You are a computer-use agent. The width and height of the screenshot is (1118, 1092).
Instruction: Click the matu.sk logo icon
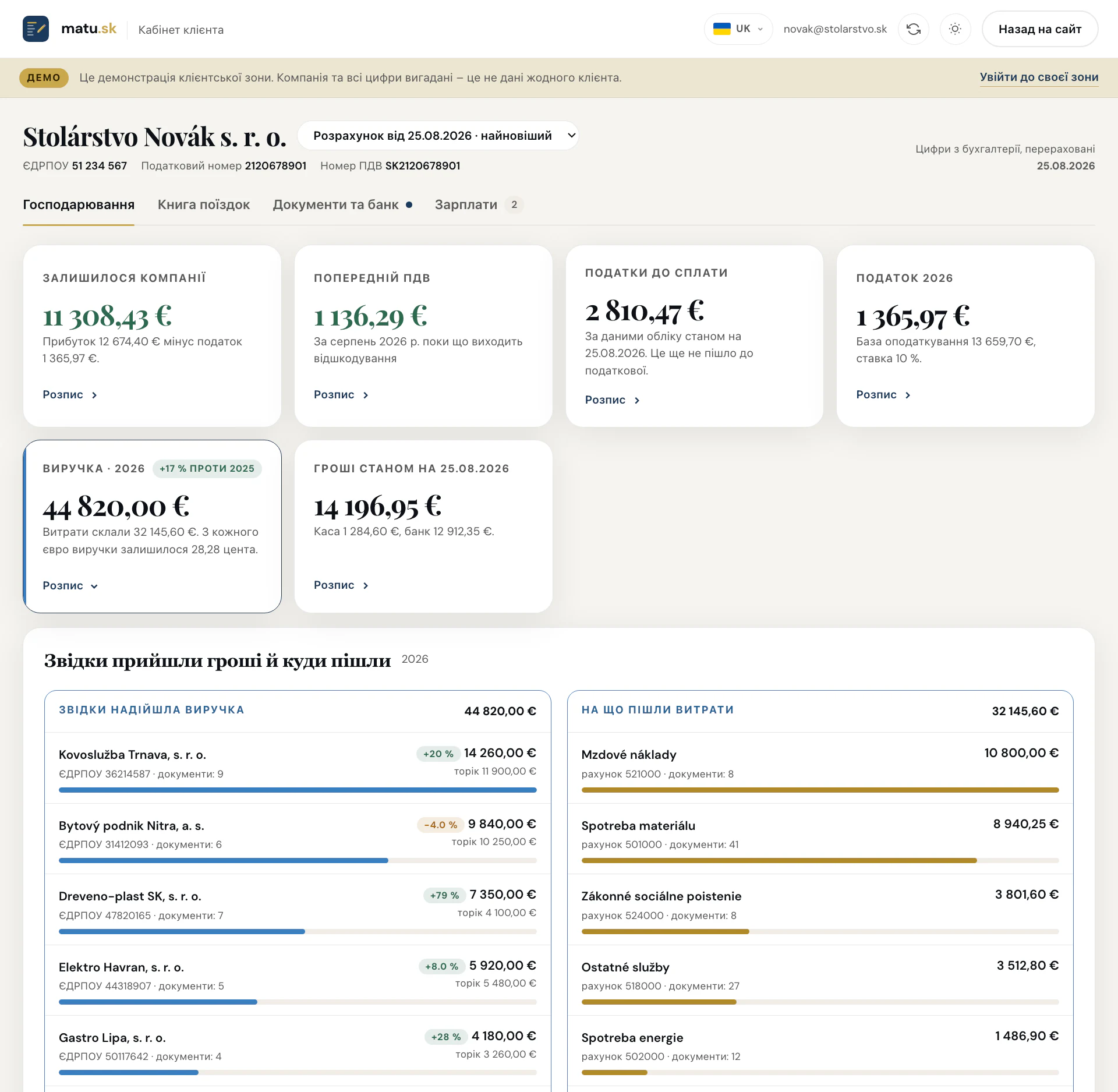tap(36, 29)
